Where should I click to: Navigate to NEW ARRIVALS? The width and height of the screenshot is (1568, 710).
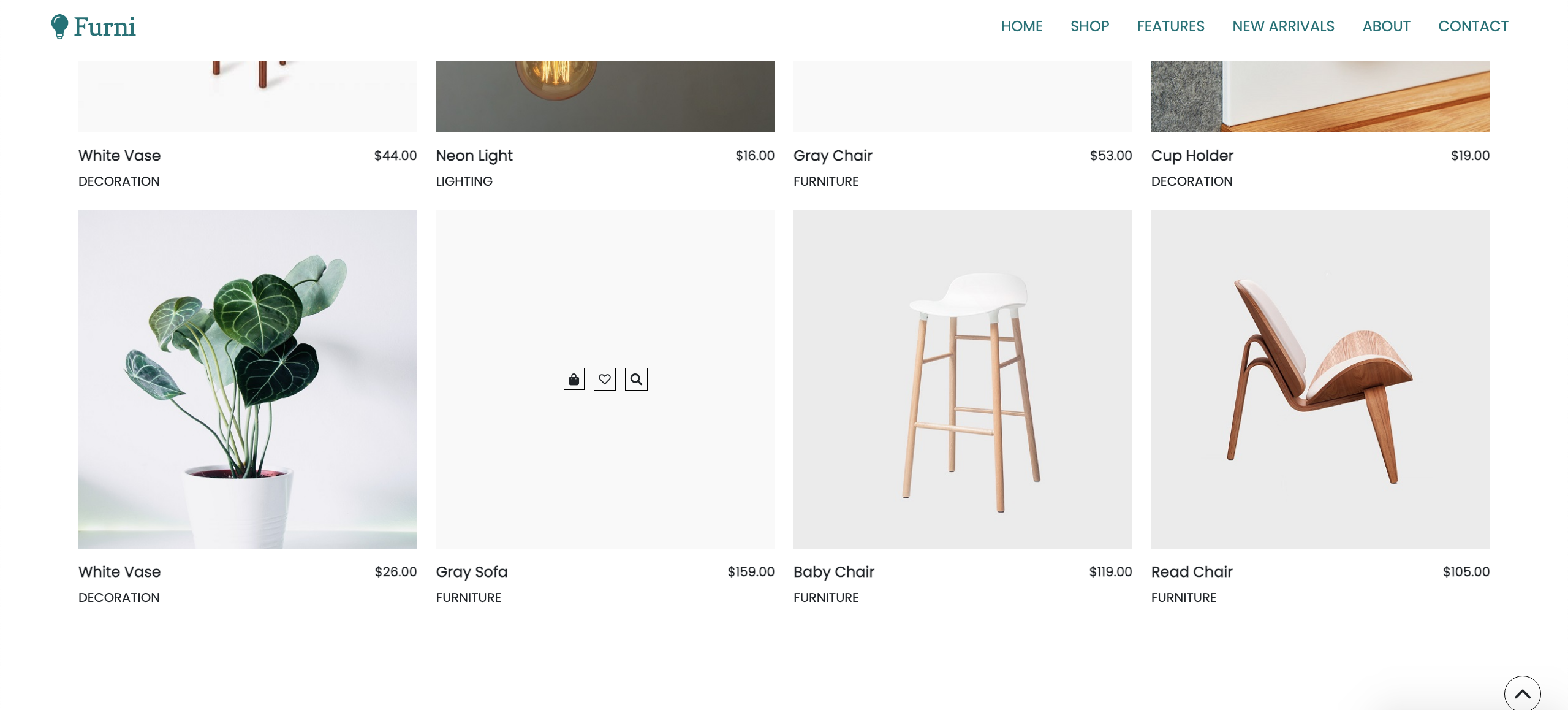(1283, 26)
